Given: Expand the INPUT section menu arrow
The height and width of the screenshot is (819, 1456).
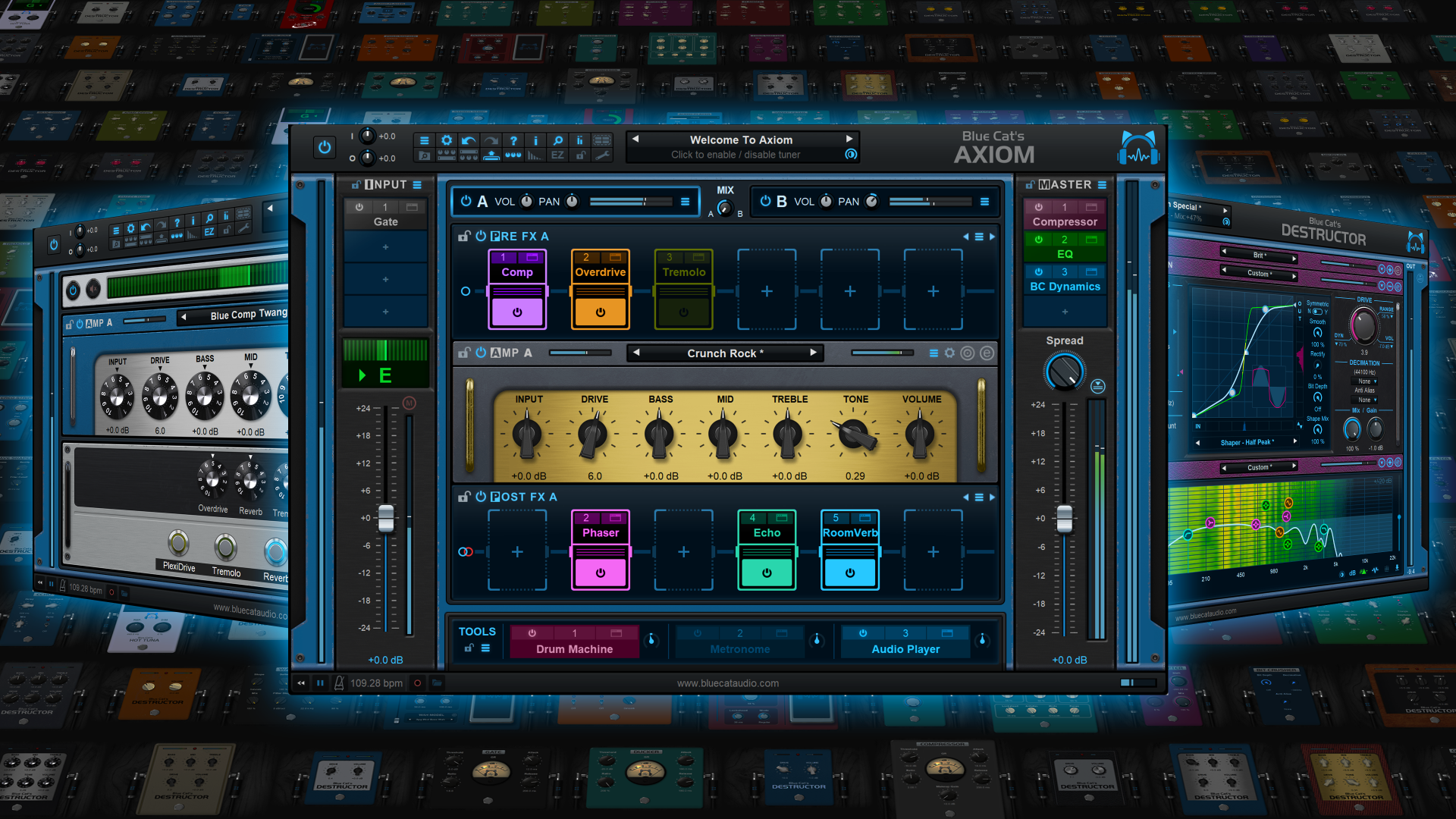Looking at the screenshot, I should click(x=420, y=184).
